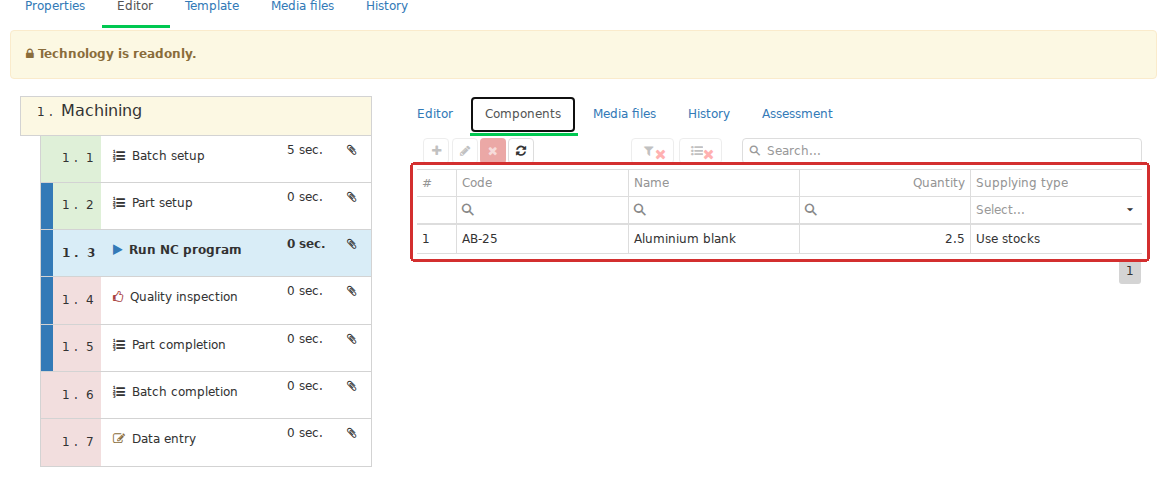Click the search icon in Quantity filter
This screenshot has width=1167, height=477.
[x=810, y=210]
